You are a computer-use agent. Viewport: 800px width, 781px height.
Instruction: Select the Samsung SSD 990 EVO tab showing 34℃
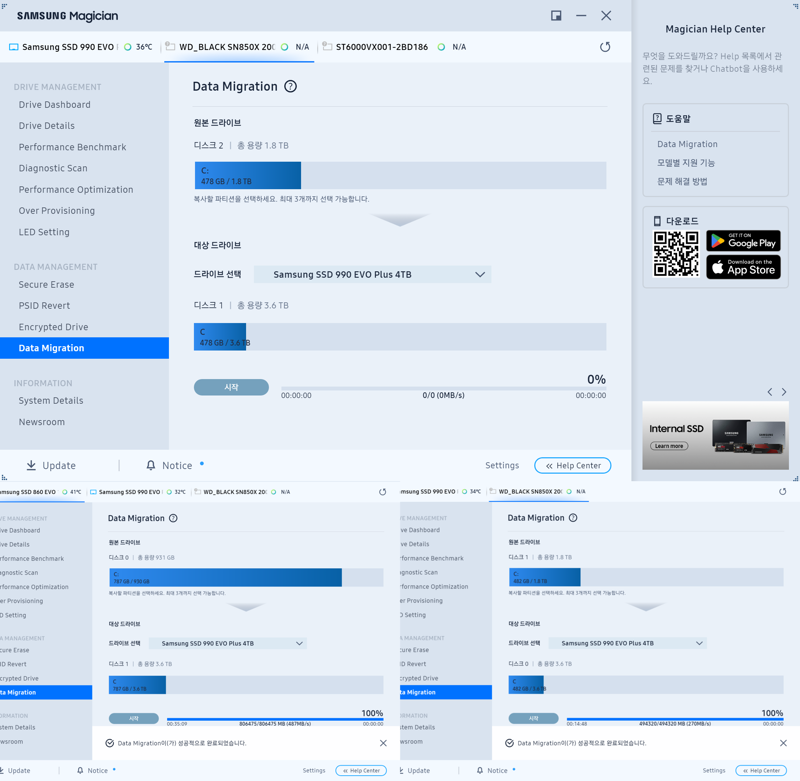pos(441,492)
